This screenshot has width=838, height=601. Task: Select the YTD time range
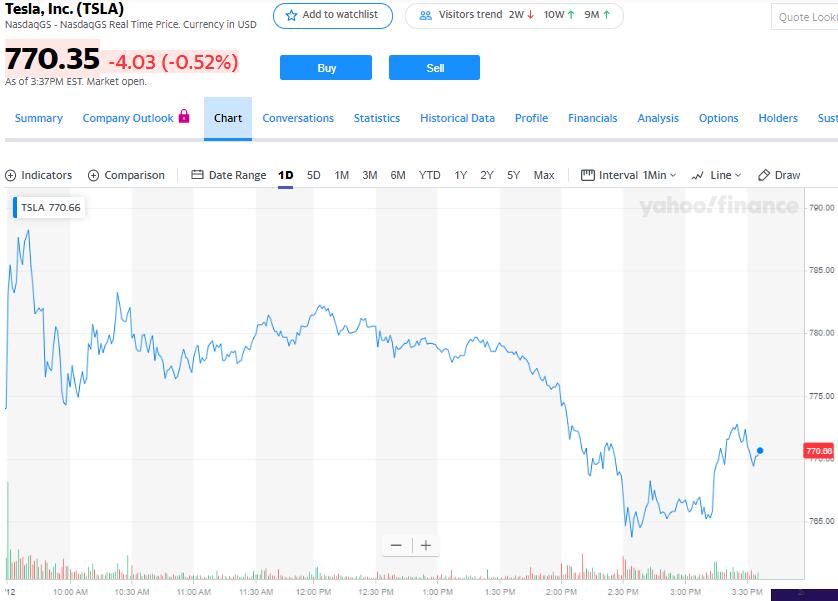click(430, 175)
